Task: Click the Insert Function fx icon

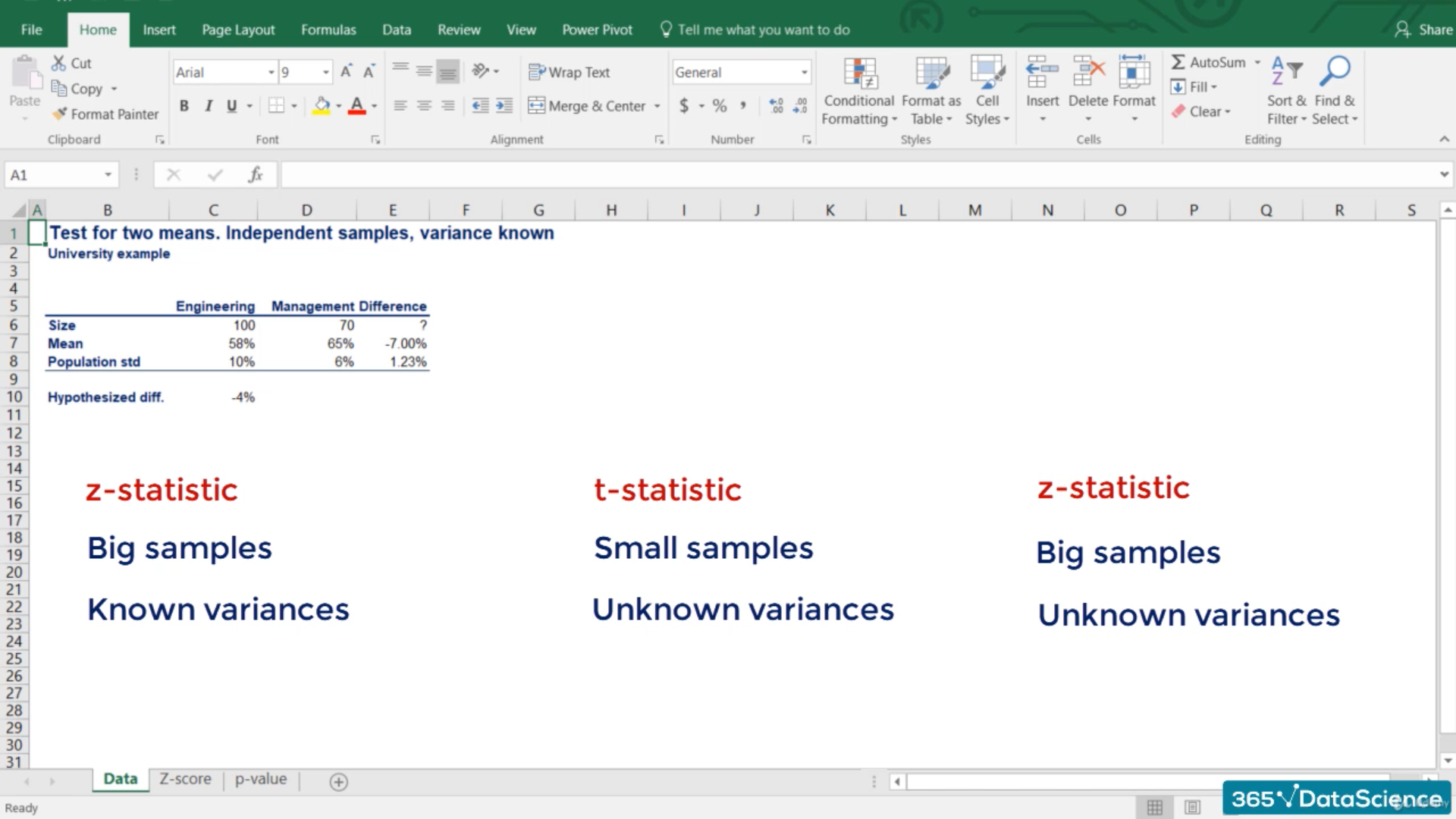Action: (x=255, y=175)
